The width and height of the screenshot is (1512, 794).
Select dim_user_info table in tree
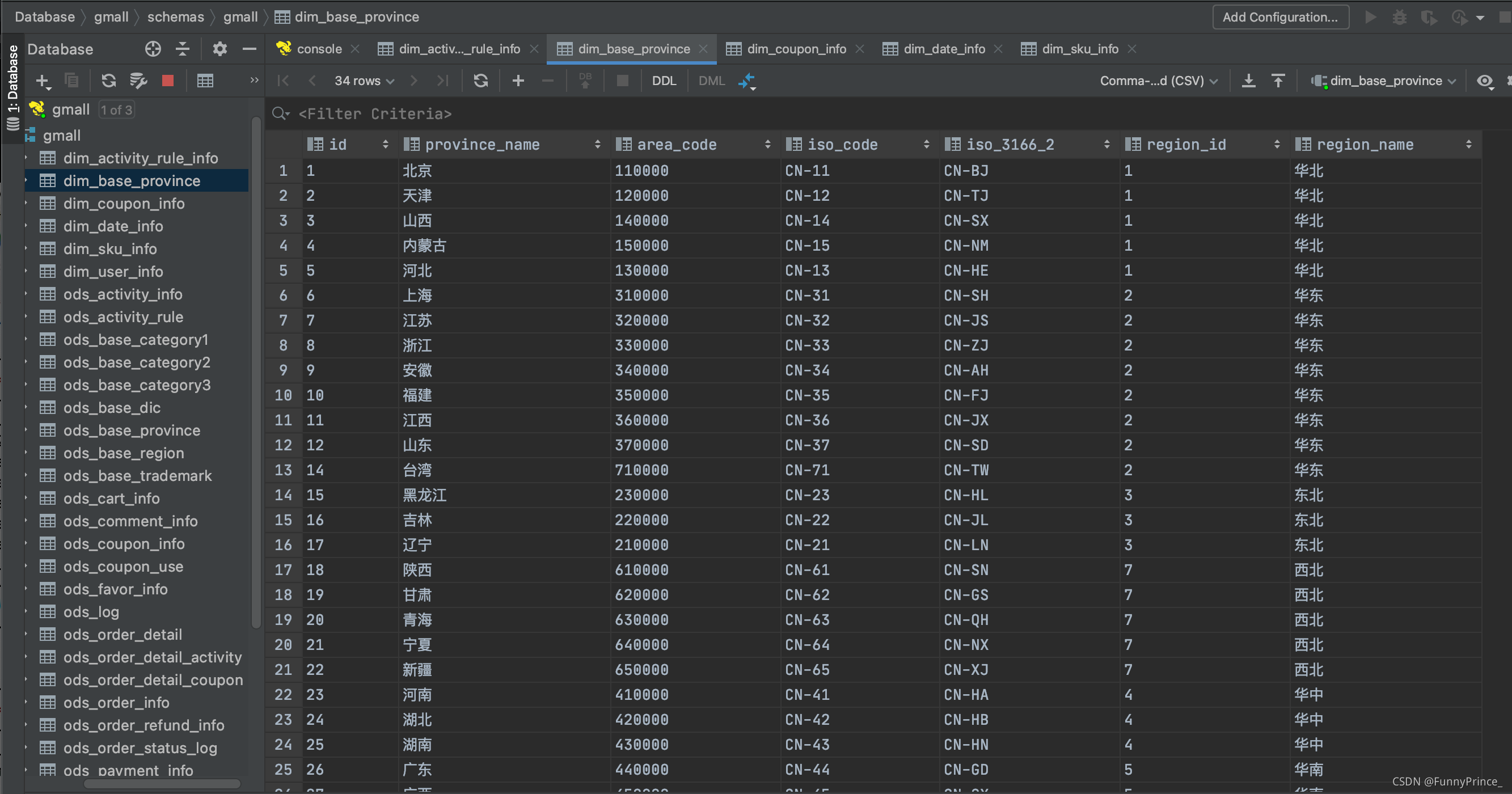click(x=113, y=272)
